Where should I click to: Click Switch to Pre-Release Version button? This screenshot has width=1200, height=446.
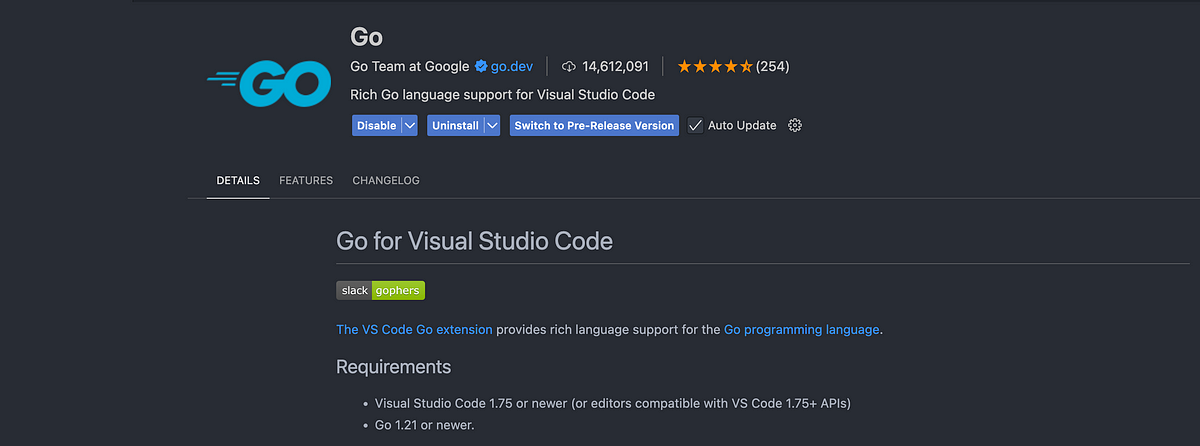(594, 125)
